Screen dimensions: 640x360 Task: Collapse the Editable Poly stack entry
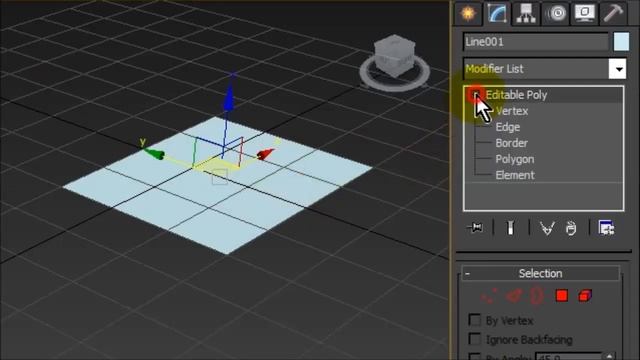475,95
